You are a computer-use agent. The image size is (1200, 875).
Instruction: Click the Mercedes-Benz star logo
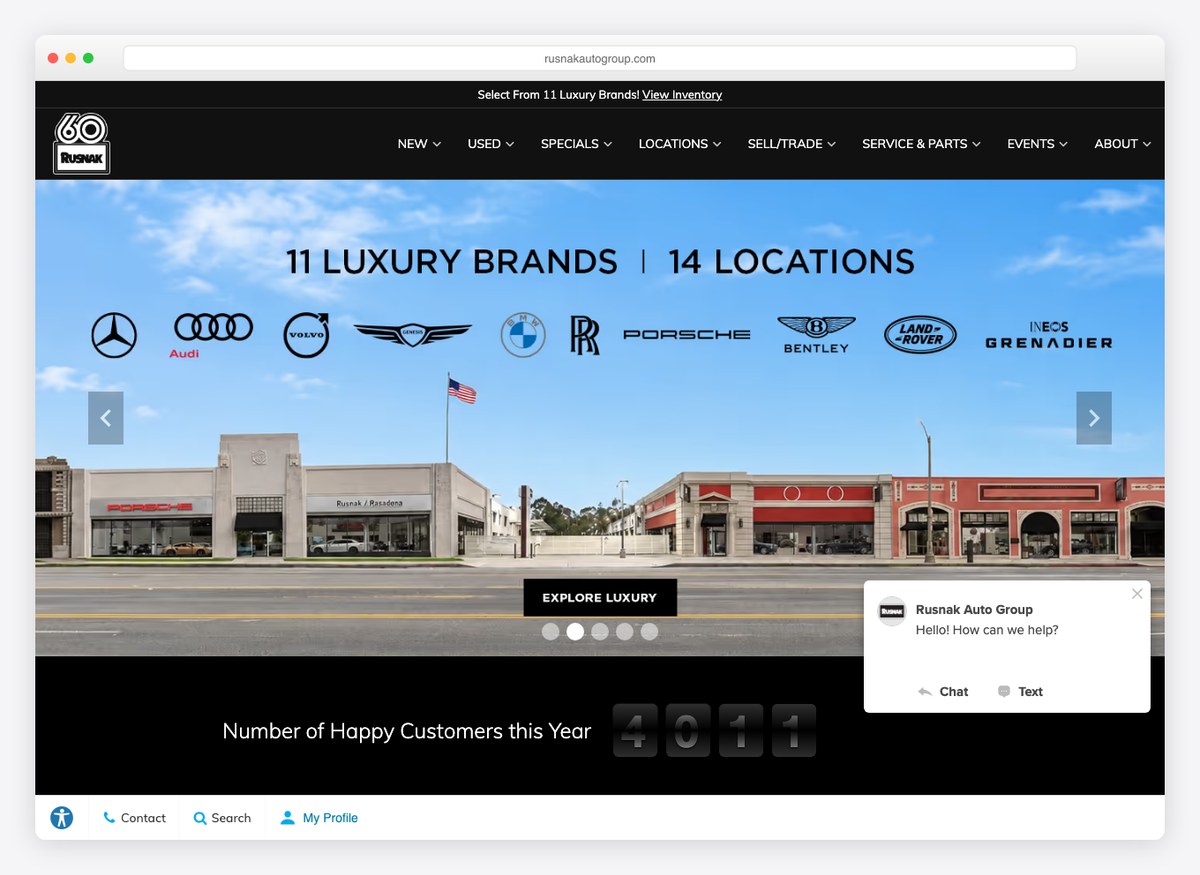click(x=114, y=335)
